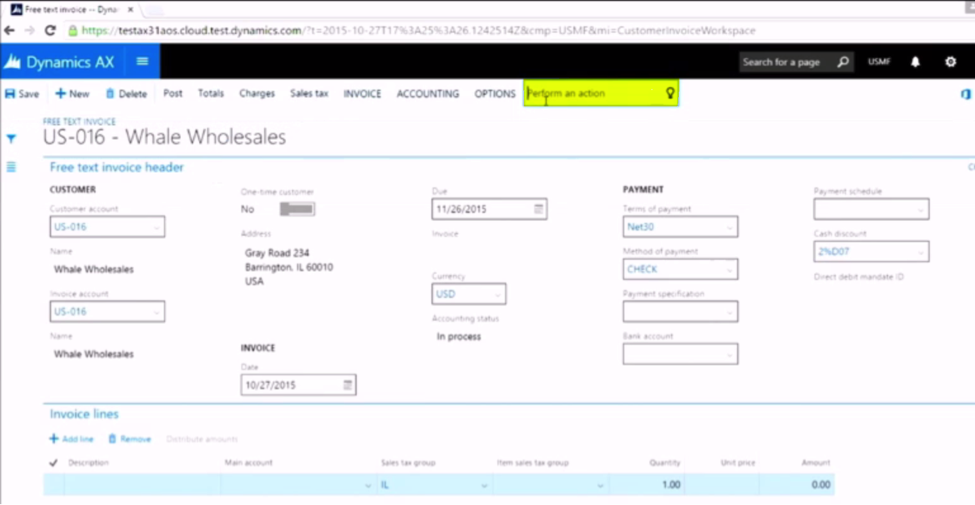This screenshot has width=975, height=505.
Task: Click the Save disk icon
Action: point(10,94)
